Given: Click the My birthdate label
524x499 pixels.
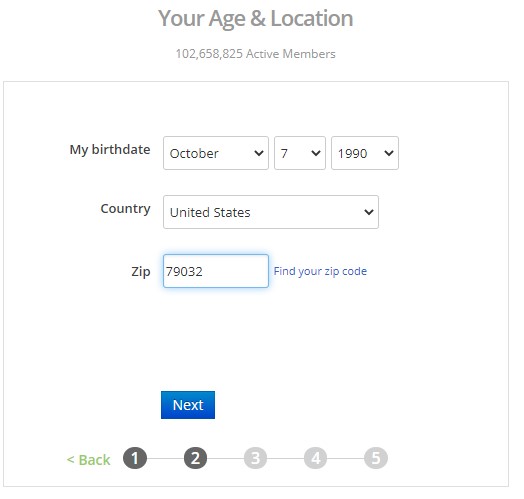Looking at the screenshot, I should pos(110,150).
